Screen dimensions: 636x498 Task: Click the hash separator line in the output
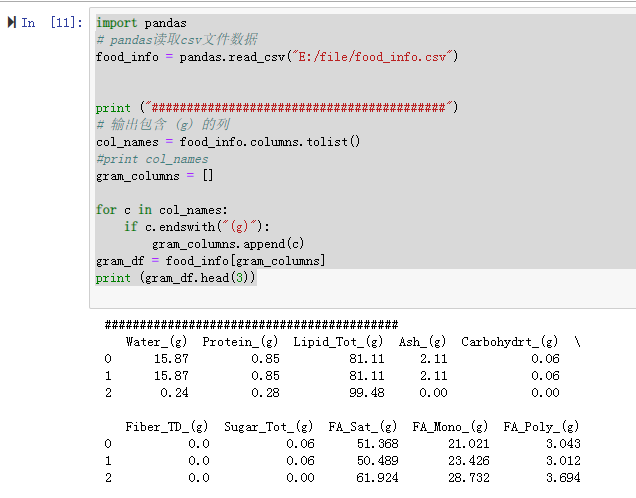(x=251, y=324)
